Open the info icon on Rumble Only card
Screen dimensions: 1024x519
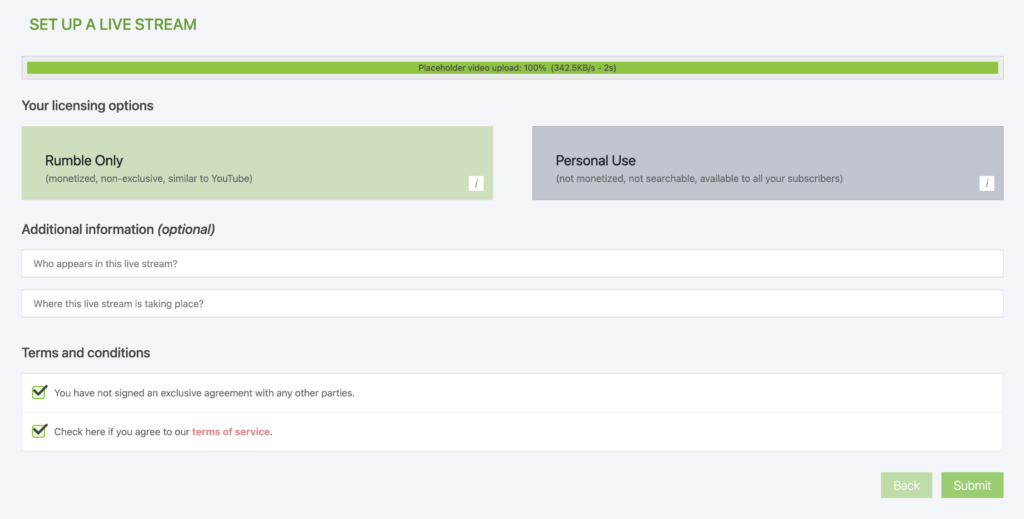(477, 183)
